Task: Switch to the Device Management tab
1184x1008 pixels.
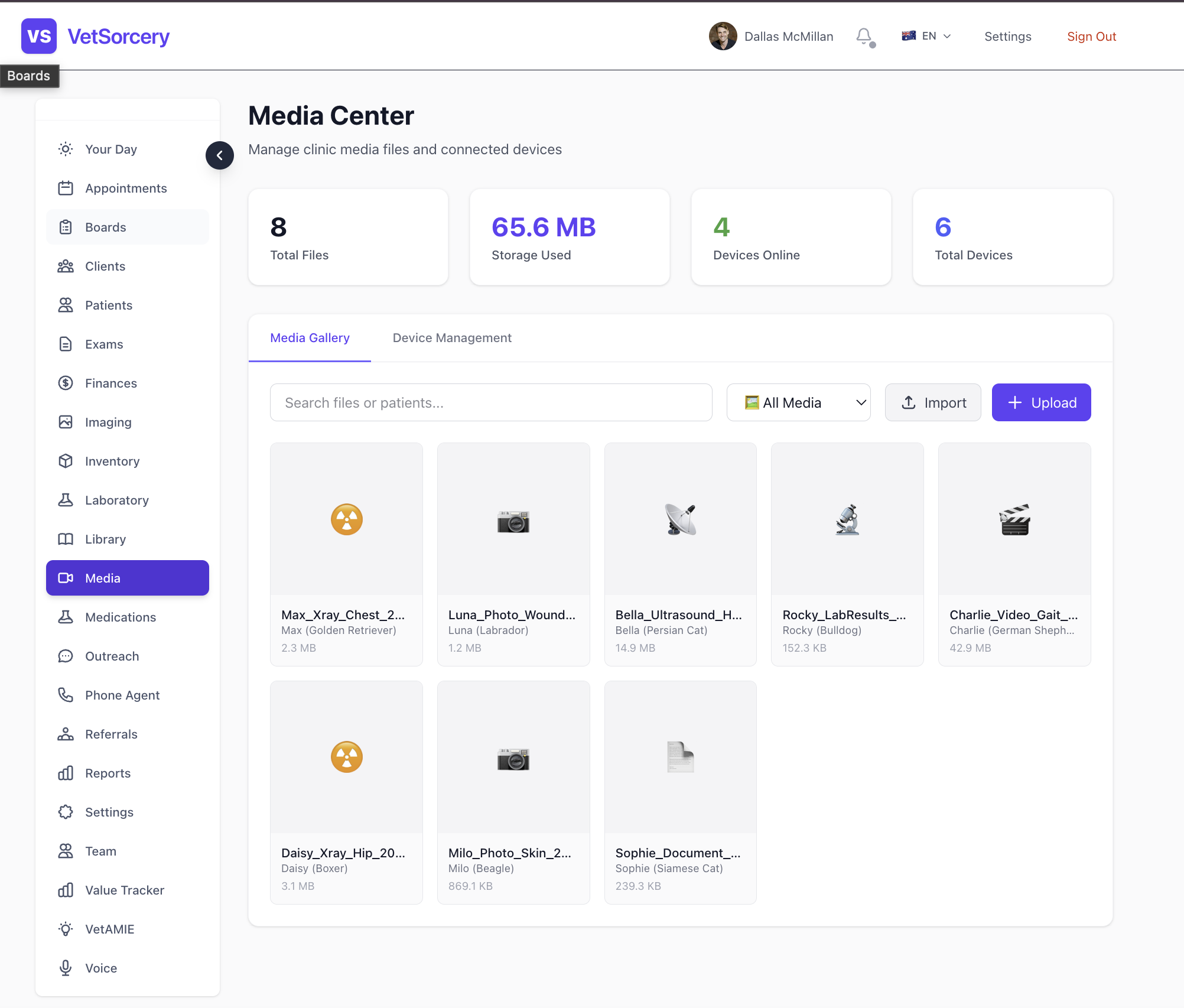Action: (x=452, y=338)
